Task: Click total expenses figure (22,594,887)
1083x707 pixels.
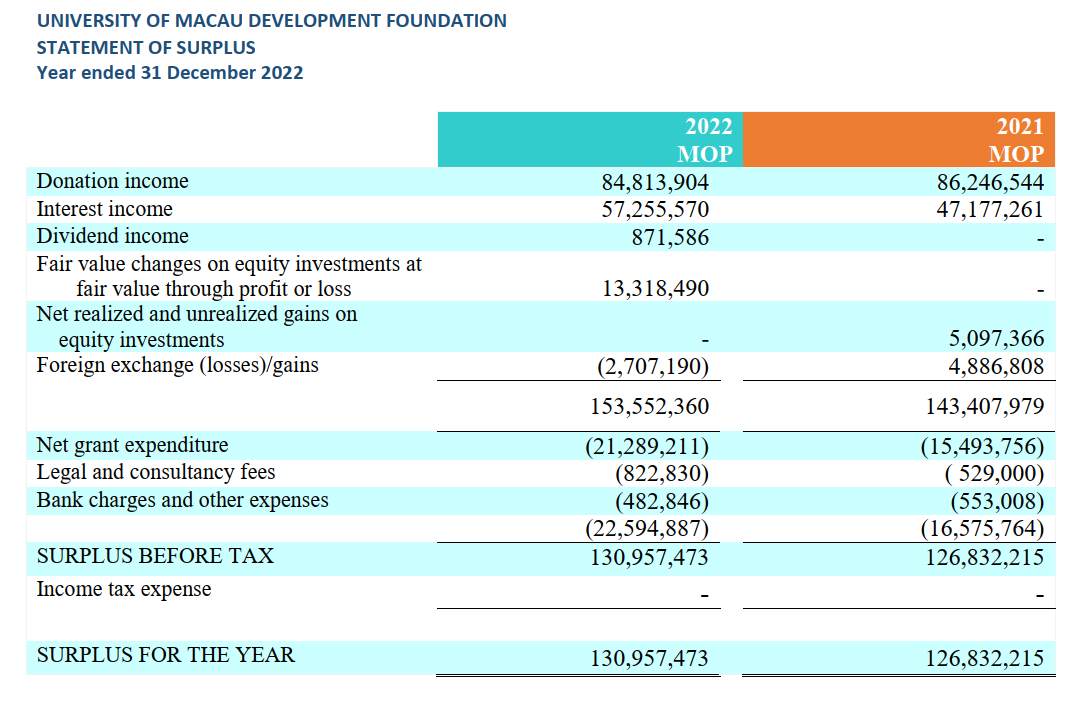Action: pyautogui.click(x=647, y=528)
